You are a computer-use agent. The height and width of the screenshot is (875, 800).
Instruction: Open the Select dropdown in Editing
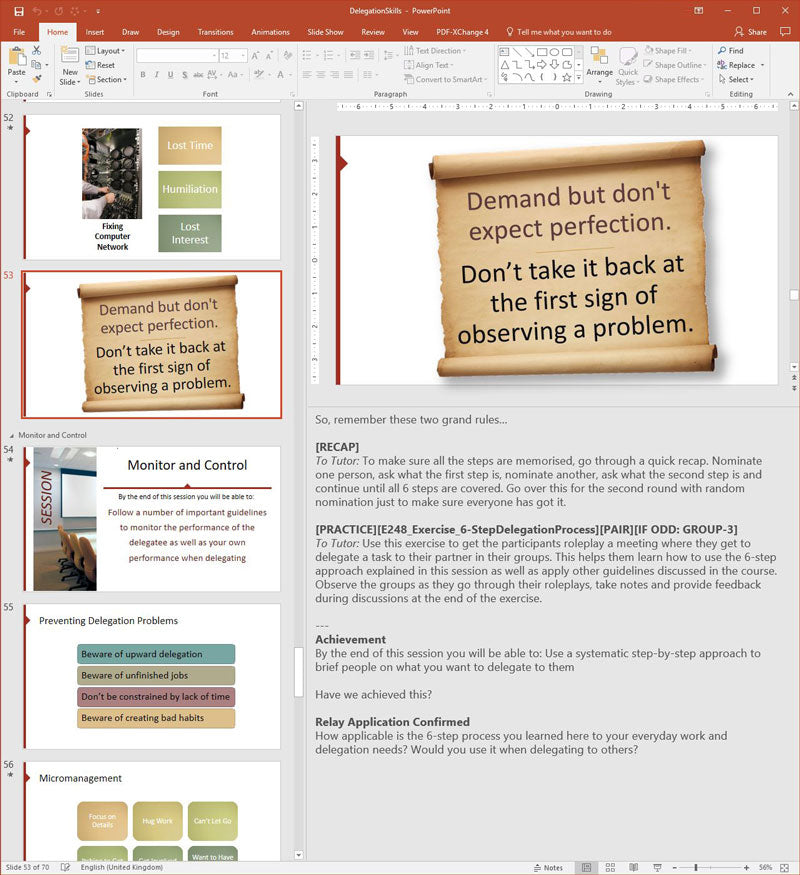click(x=736, y=80)
